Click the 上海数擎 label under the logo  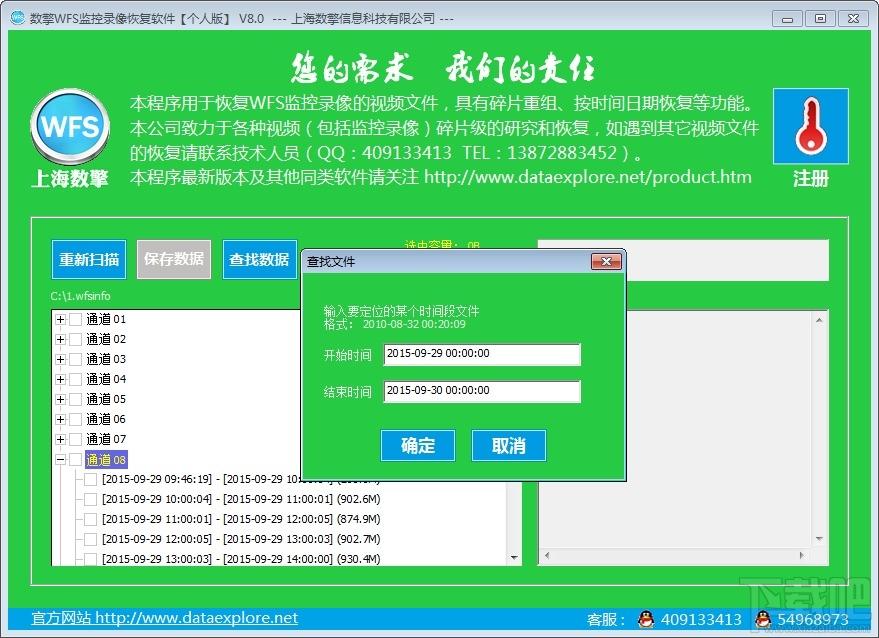[70, 179]
